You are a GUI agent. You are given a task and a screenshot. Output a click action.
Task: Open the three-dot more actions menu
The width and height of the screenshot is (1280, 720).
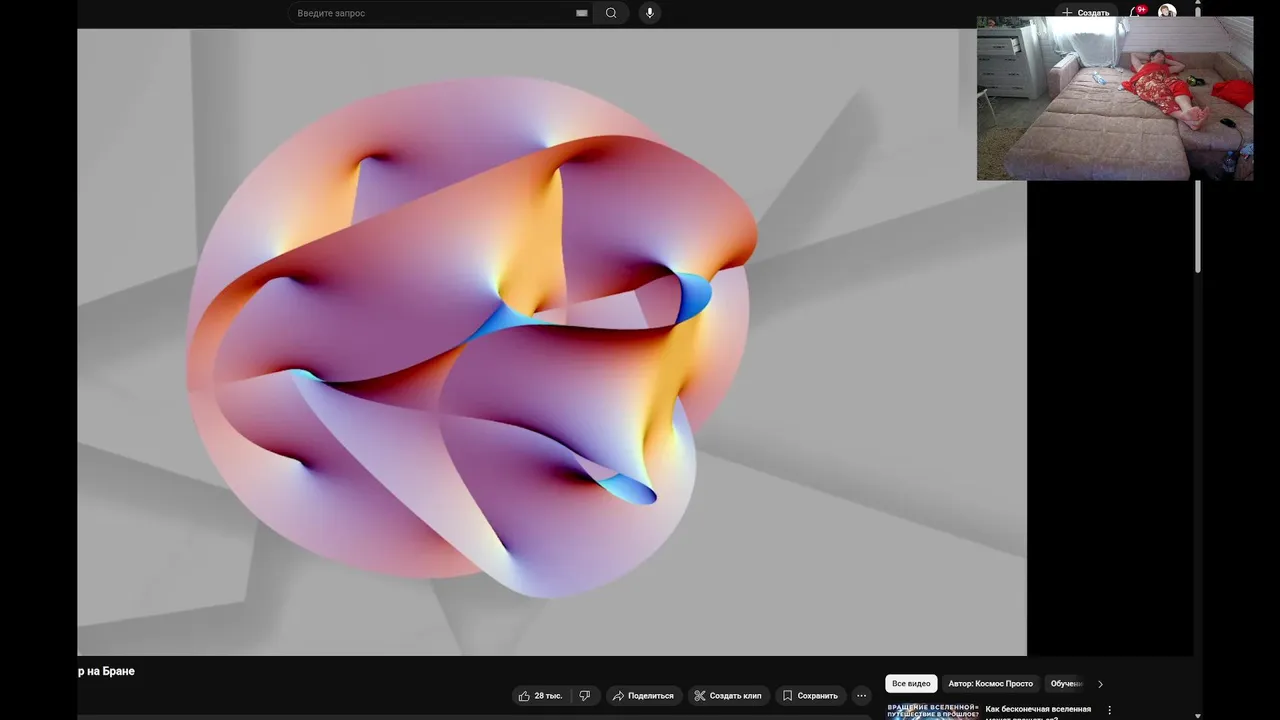coord(861,696)
